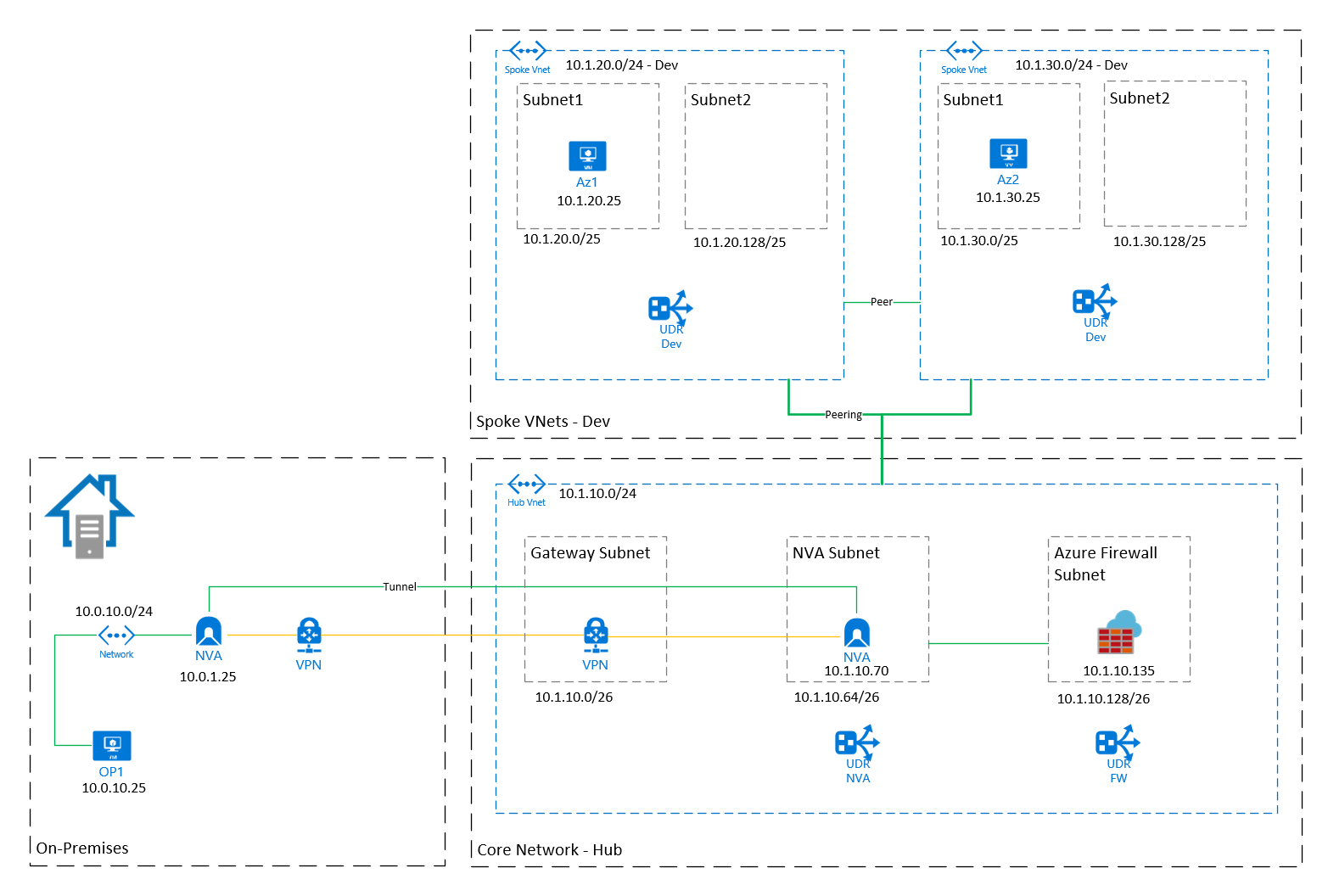This screenshot has height=896, width=1328.
Task: Click the 10.1.30.0/24 - Dev label
Action: pos(1072,65)
